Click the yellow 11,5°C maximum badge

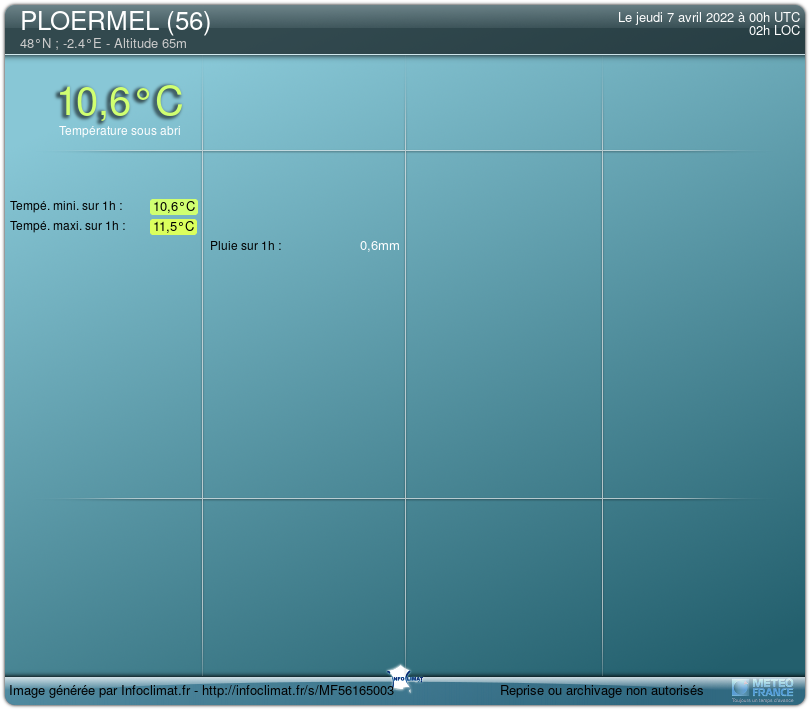point(174,227)
